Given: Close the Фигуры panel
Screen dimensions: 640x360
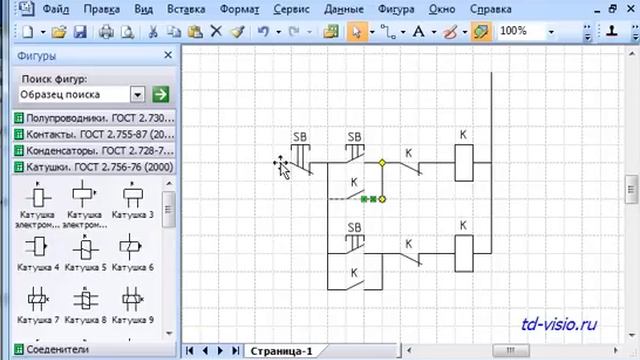Looking at the screenshot, I should [168, 55].
